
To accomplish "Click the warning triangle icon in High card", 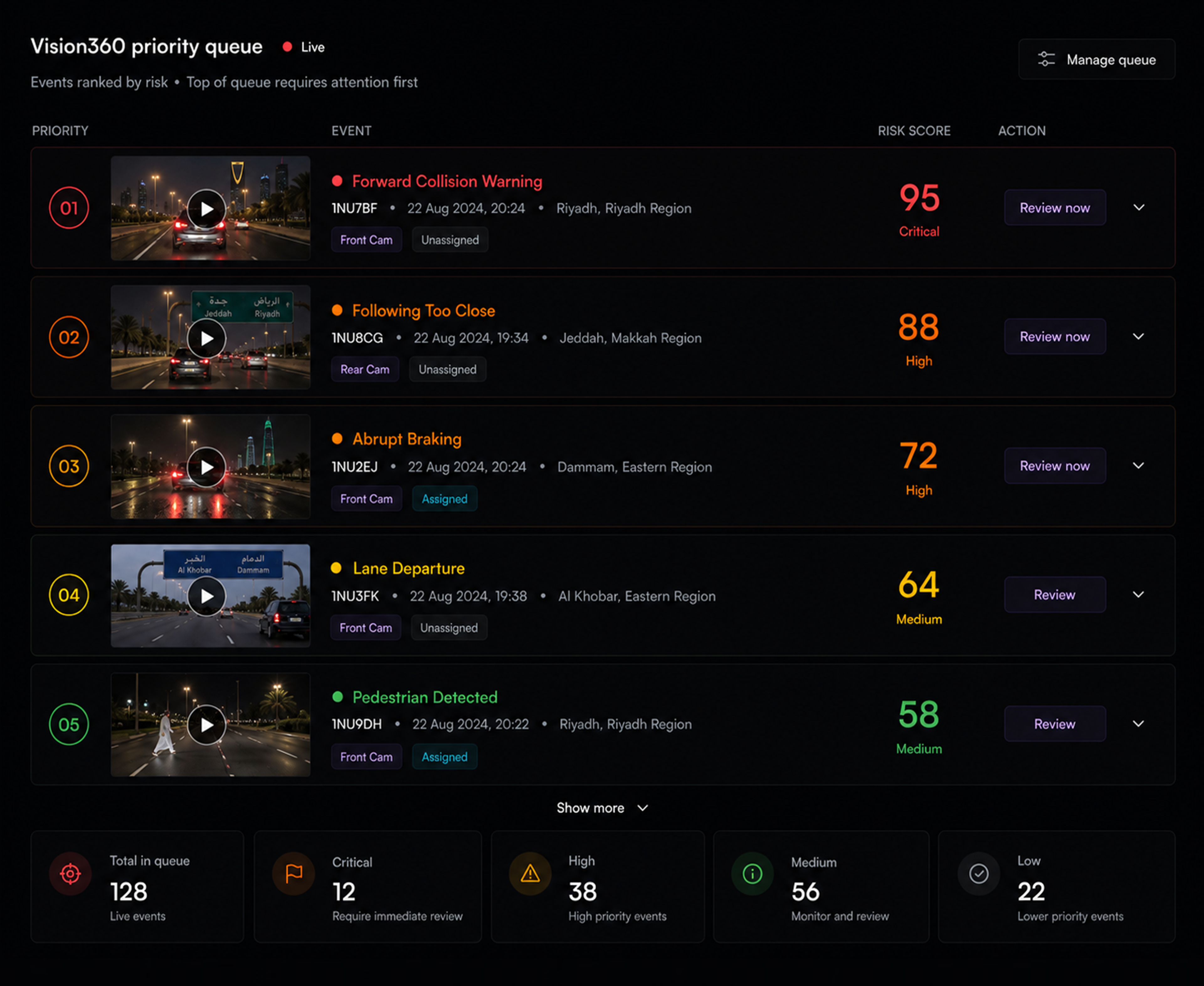I will click(530, 873).
